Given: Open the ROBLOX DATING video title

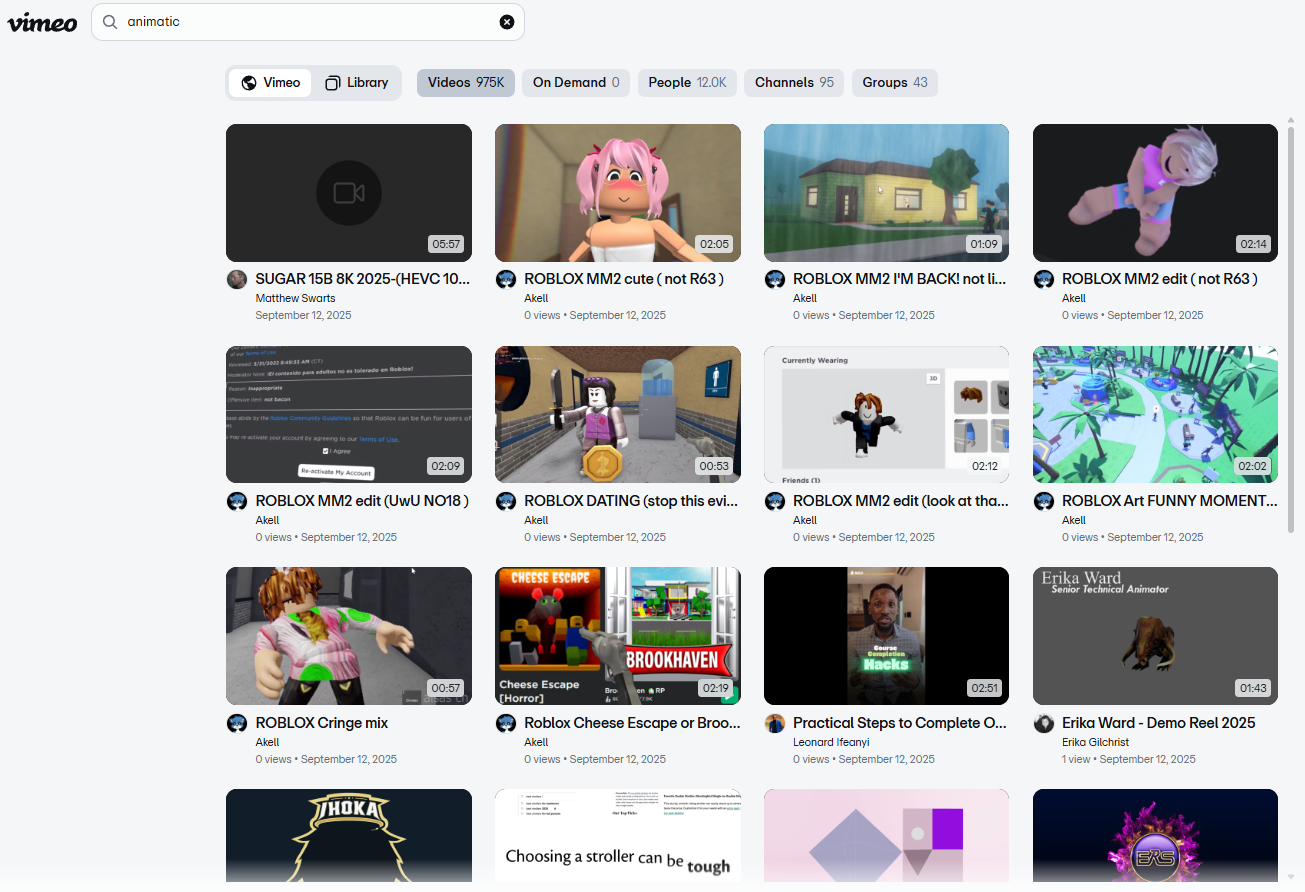Looking at the screenshot, I should [x=632, y=501].
